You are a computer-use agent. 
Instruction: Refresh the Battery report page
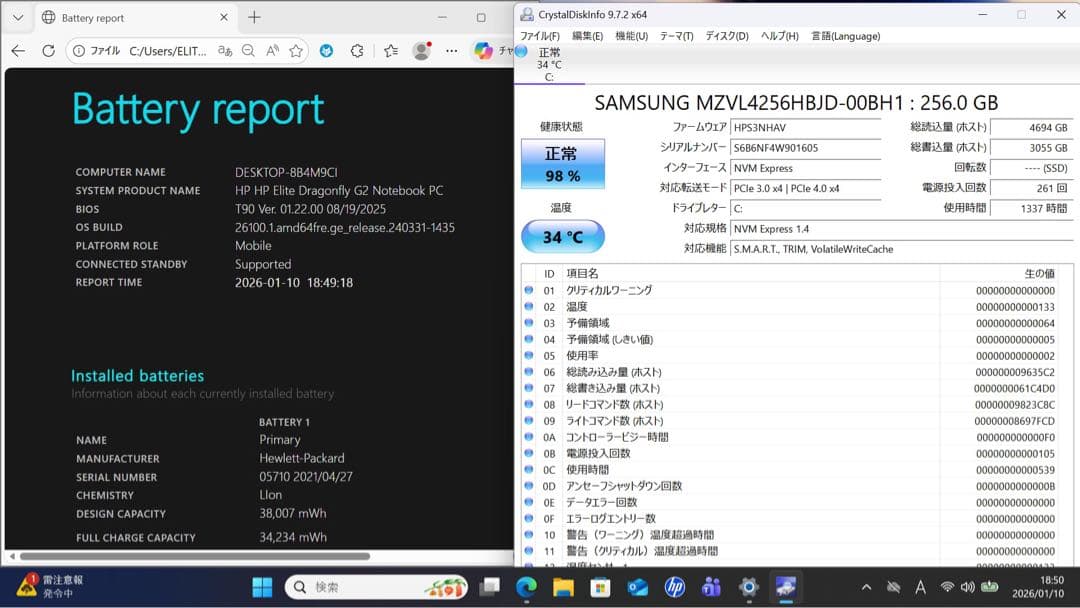[x=47, y=50]
